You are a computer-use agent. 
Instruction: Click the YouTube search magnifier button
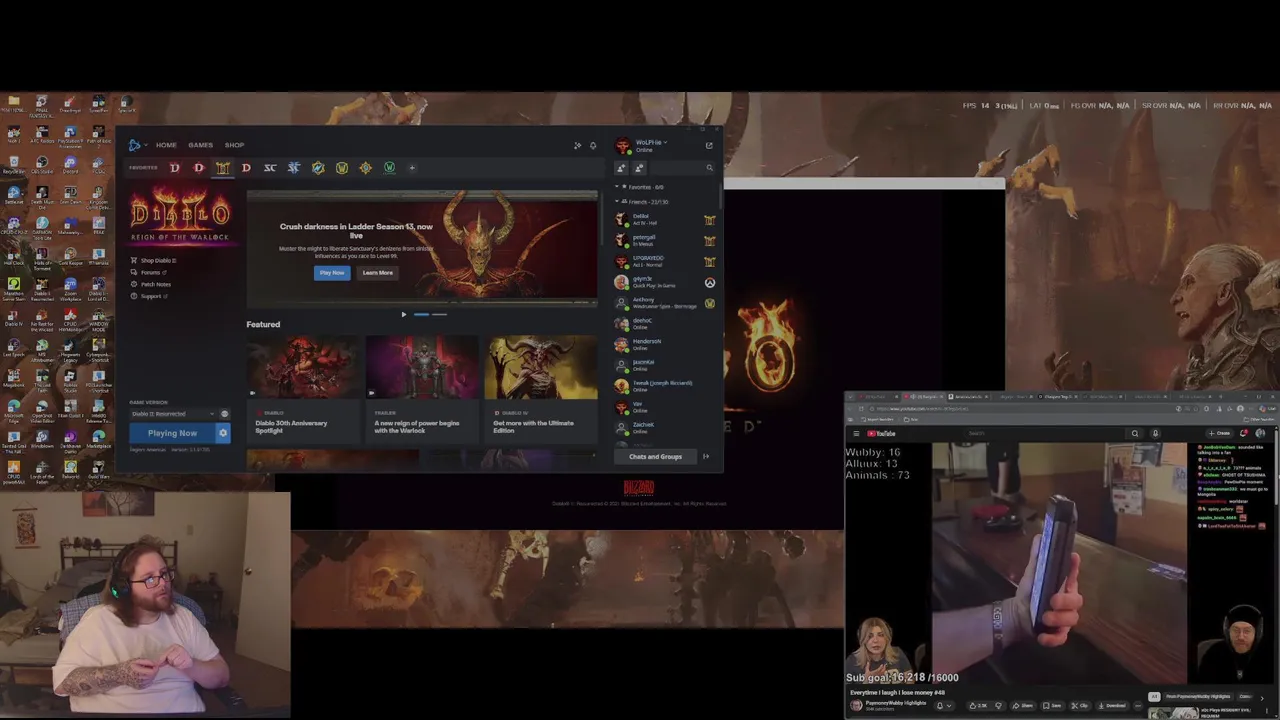tap(1135, 433)
